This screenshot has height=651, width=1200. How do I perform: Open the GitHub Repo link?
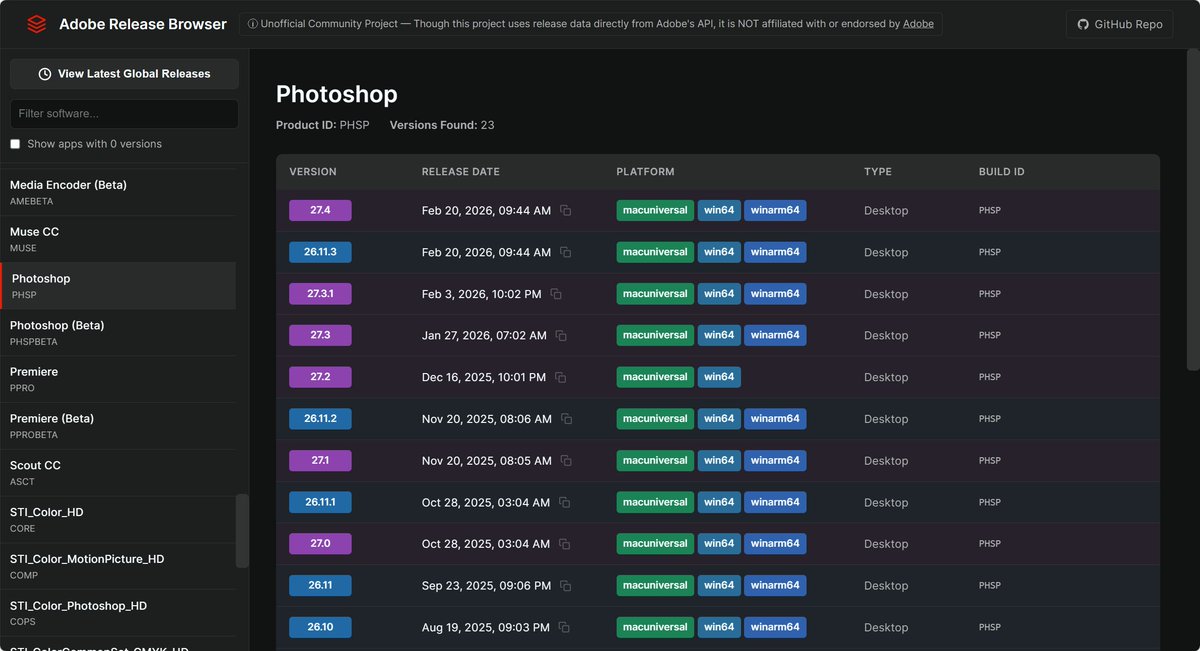tap(1119, 24)
